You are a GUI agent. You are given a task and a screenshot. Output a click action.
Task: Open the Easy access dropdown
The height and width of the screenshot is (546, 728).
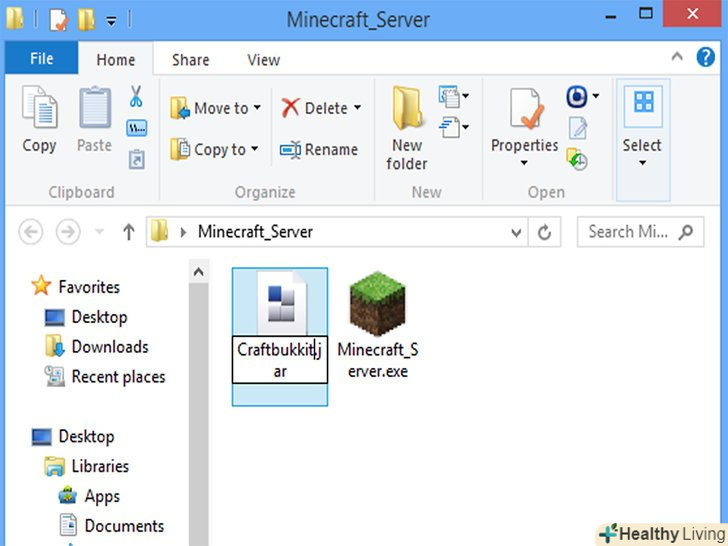tap(454, 127)
